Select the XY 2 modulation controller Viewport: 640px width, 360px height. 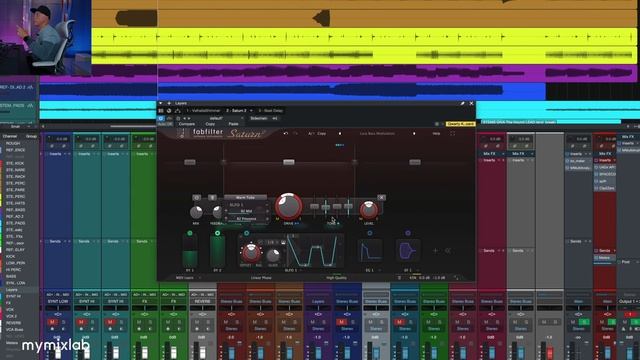click(217, 252)
